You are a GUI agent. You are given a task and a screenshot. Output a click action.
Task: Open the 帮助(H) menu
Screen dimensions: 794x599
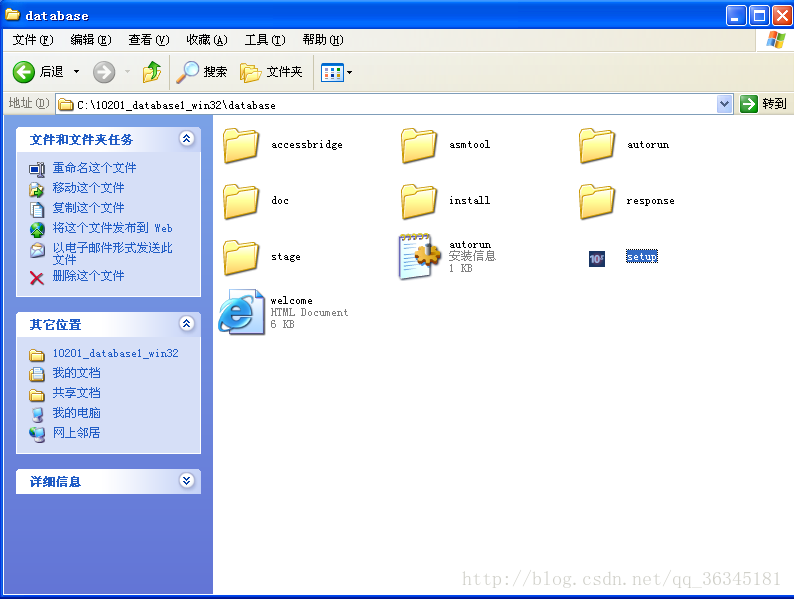(x=323, y=40)
